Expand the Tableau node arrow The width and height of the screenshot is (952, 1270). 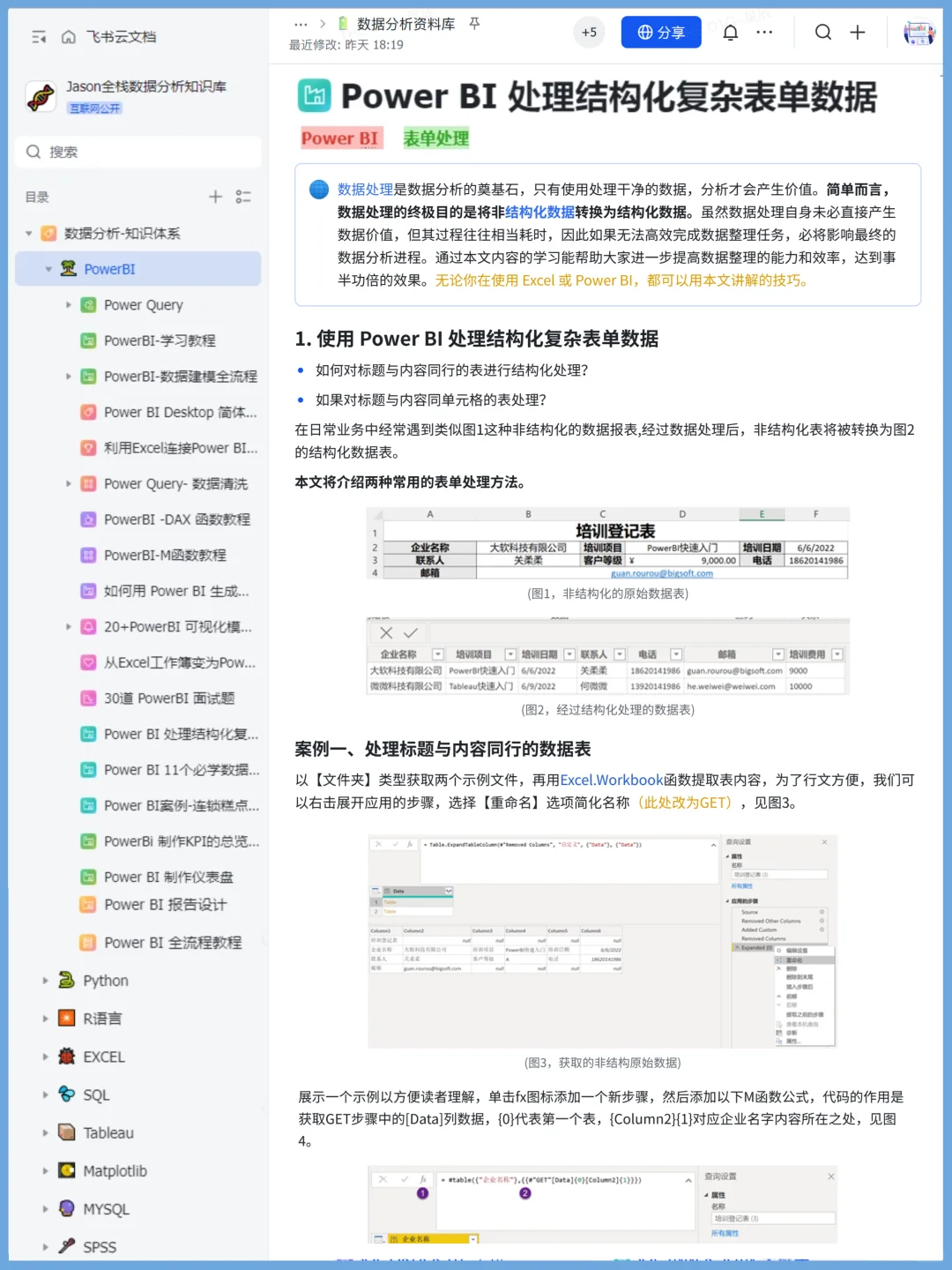pyautogui.click(x=45, y=1132)
